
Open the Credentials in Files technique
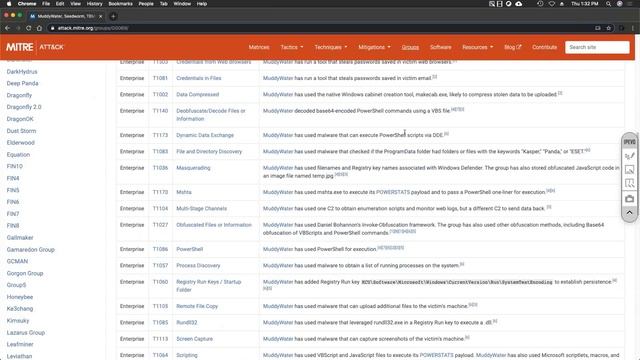click(199, 78)
